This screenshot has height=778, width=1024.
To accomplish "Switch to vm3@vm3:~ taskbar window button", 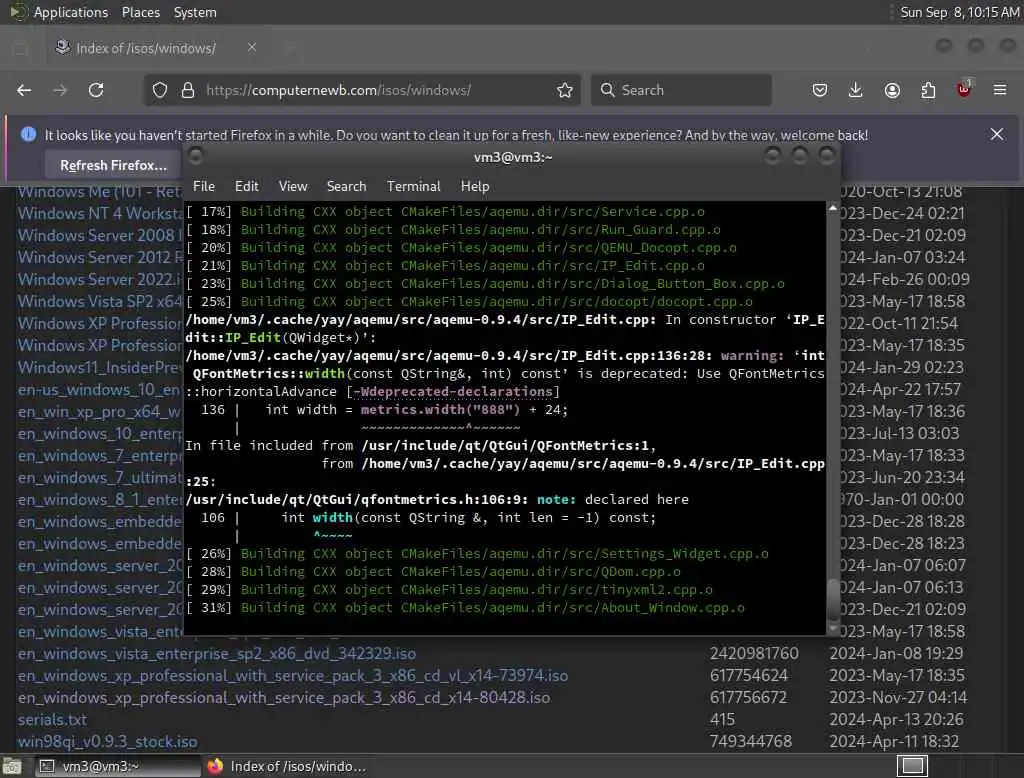I will point(118,766).
